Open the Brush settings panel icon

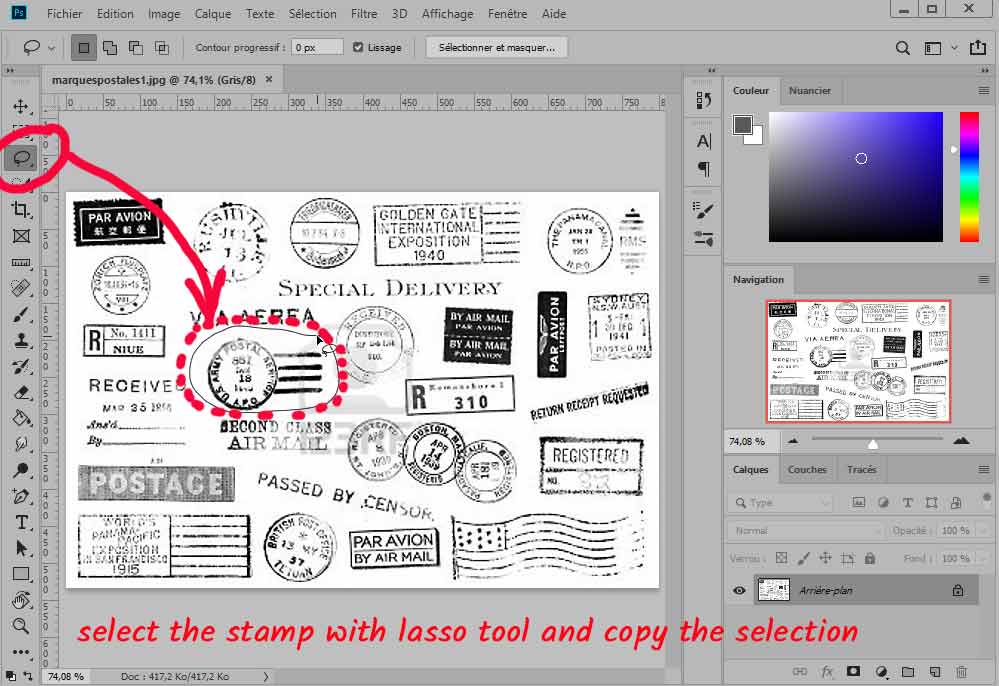703,210
